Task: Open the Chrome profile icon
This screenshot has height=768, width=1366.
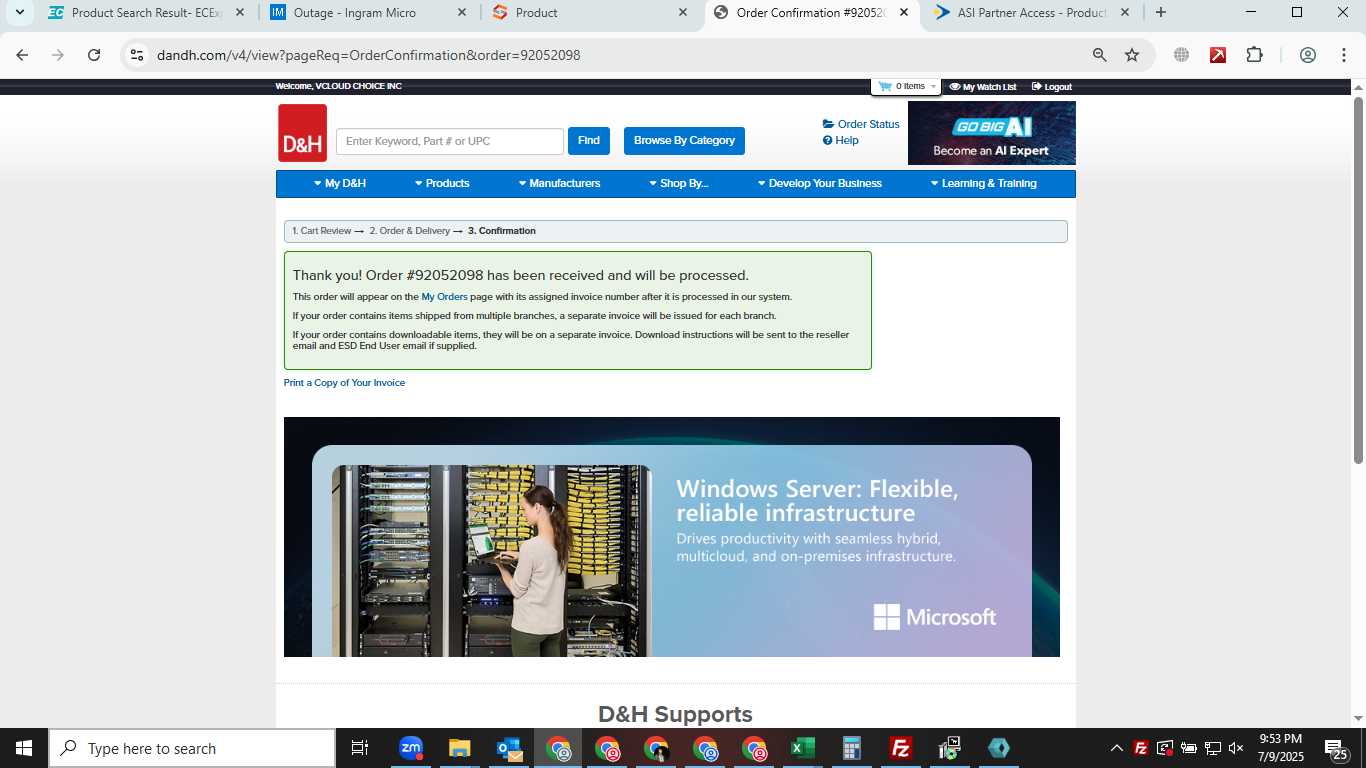Action: click(x=1308, y=55)
